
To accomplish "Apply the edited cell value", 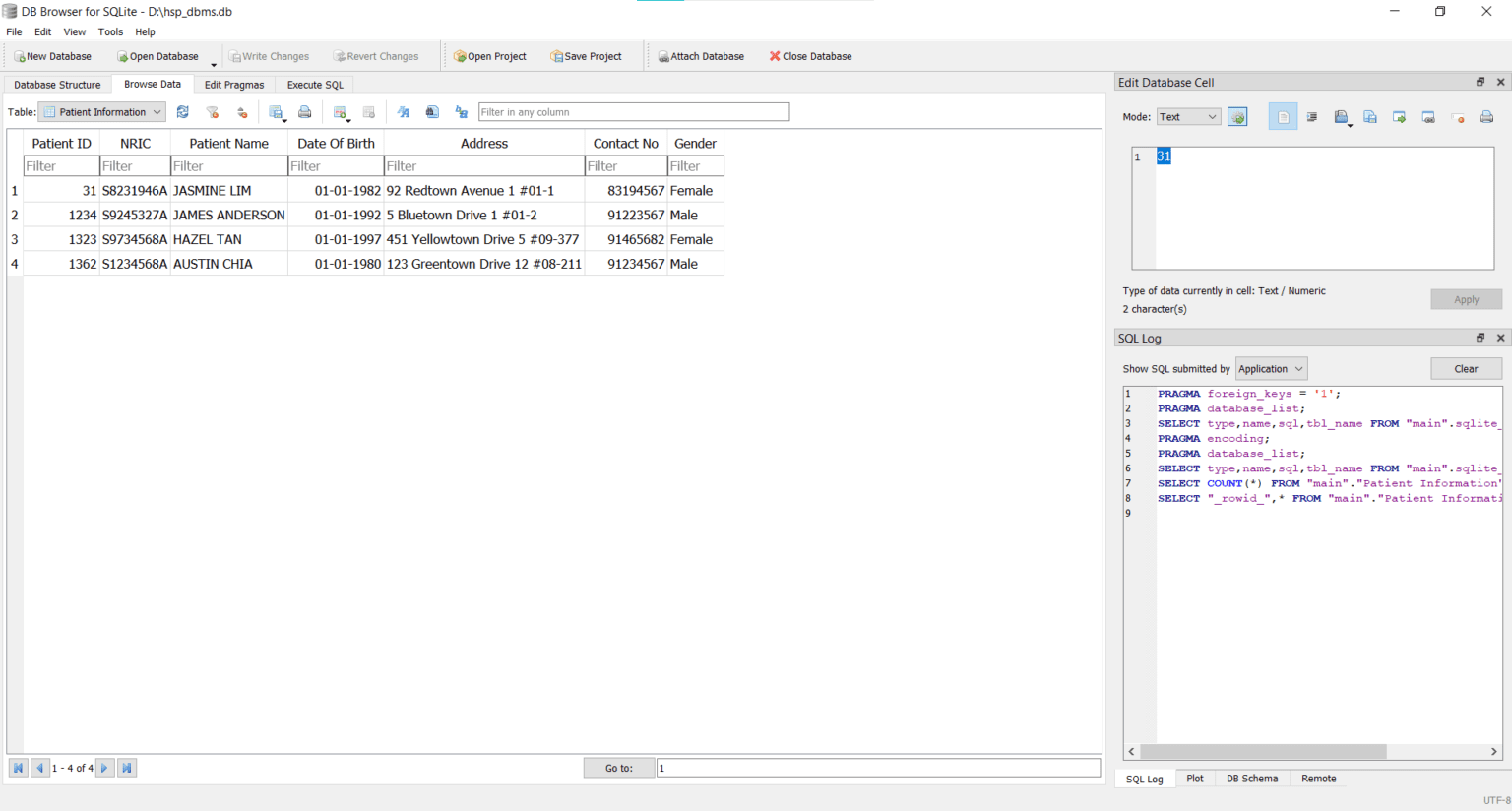I will pos(1466,299).
